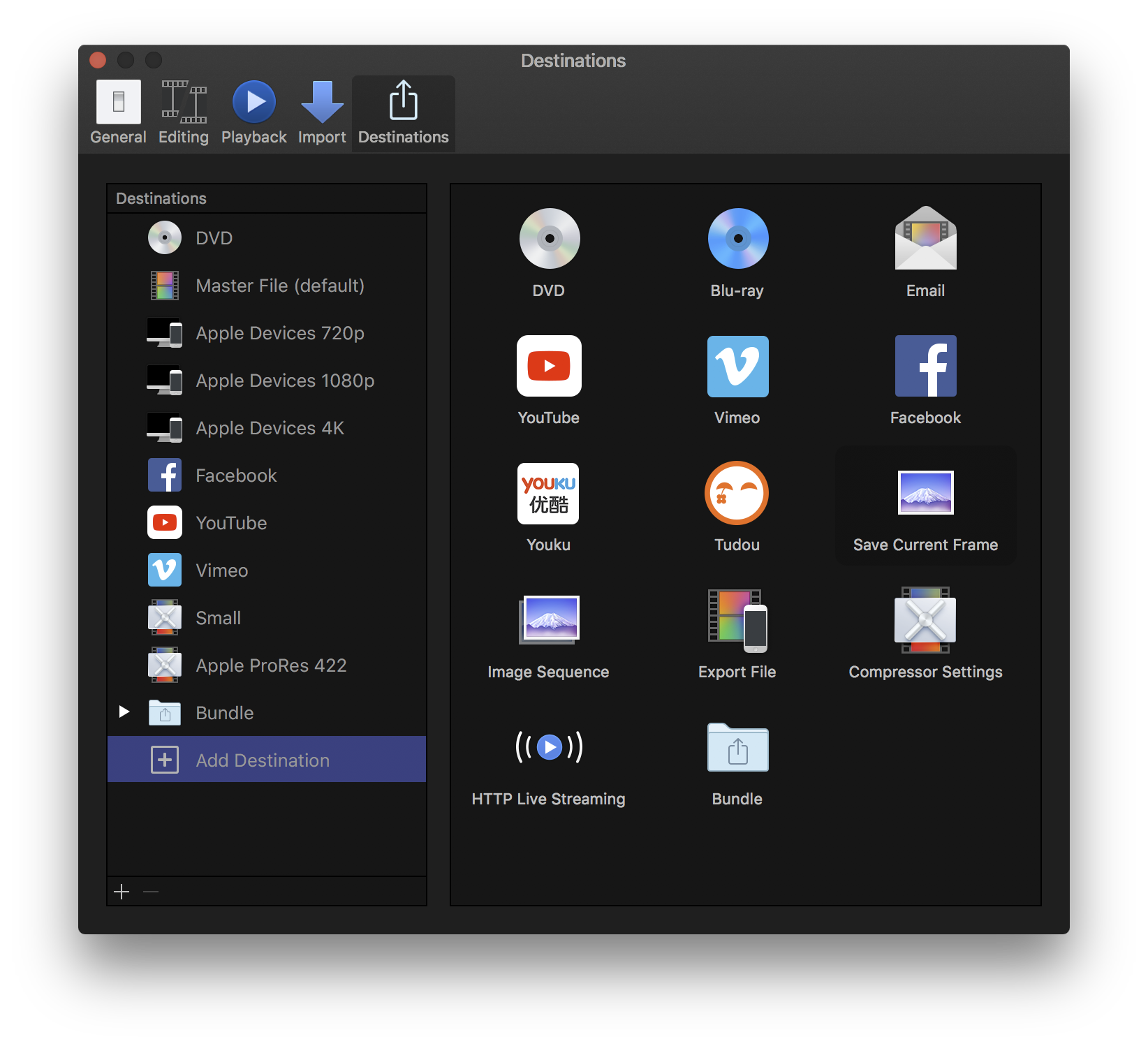Click the Export File icon
This screenshot has width=1148, height=1046.
coord(738,620)
